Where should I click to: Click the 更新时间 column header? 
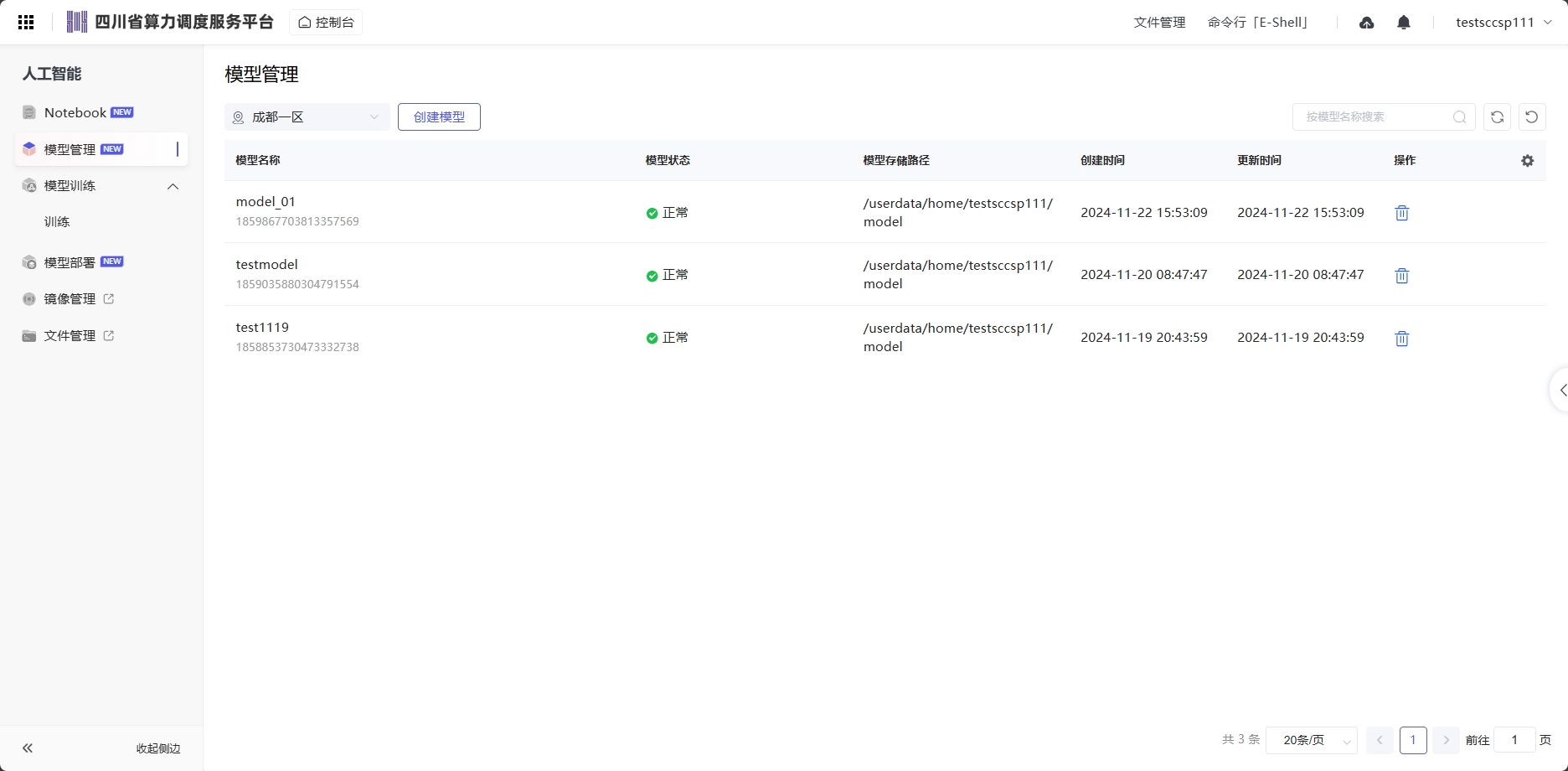click(x=1259, y=161)
